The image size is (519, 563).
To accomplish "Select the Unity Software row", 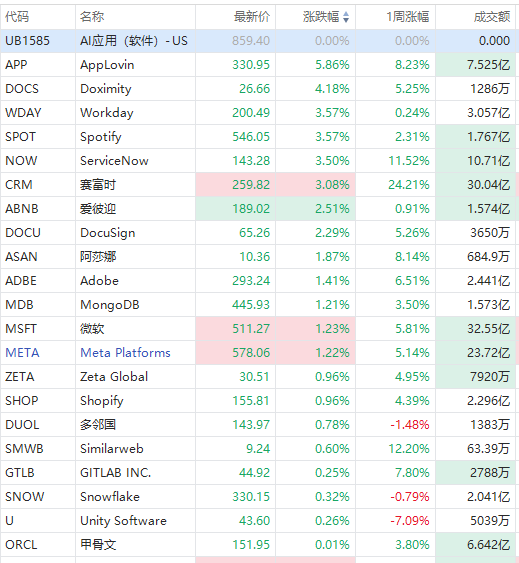I will pos(259,521).
